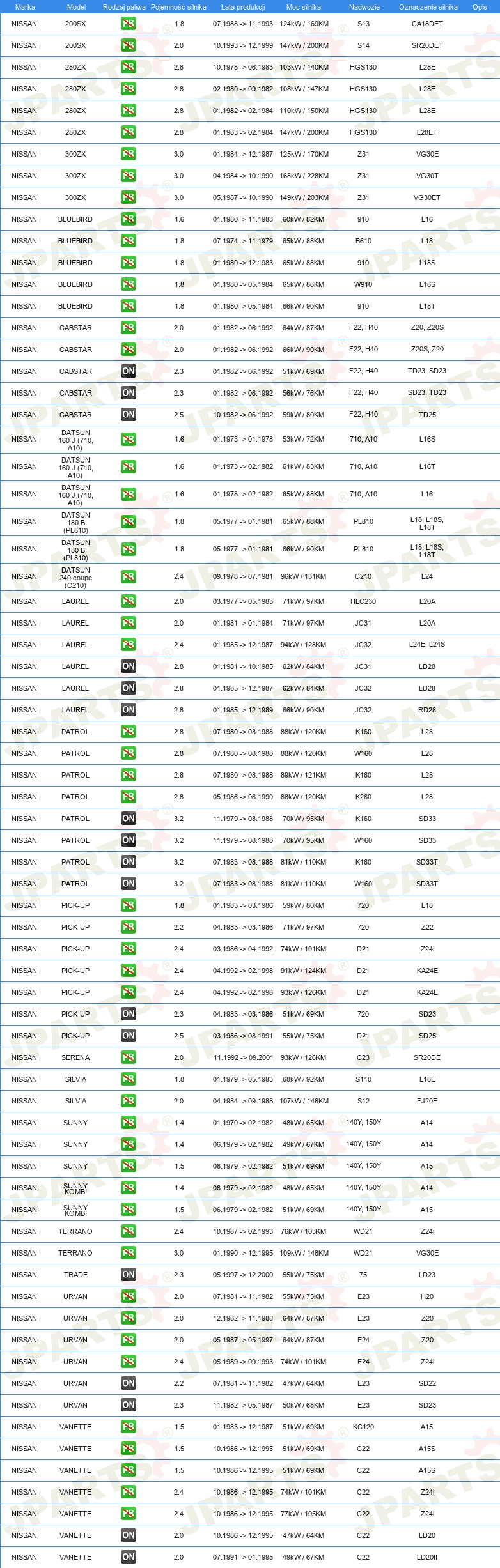Click petrol icon in Terrano Z24i row
The height and width of the screenshot is (1568, 500).
coord(129,1231)
